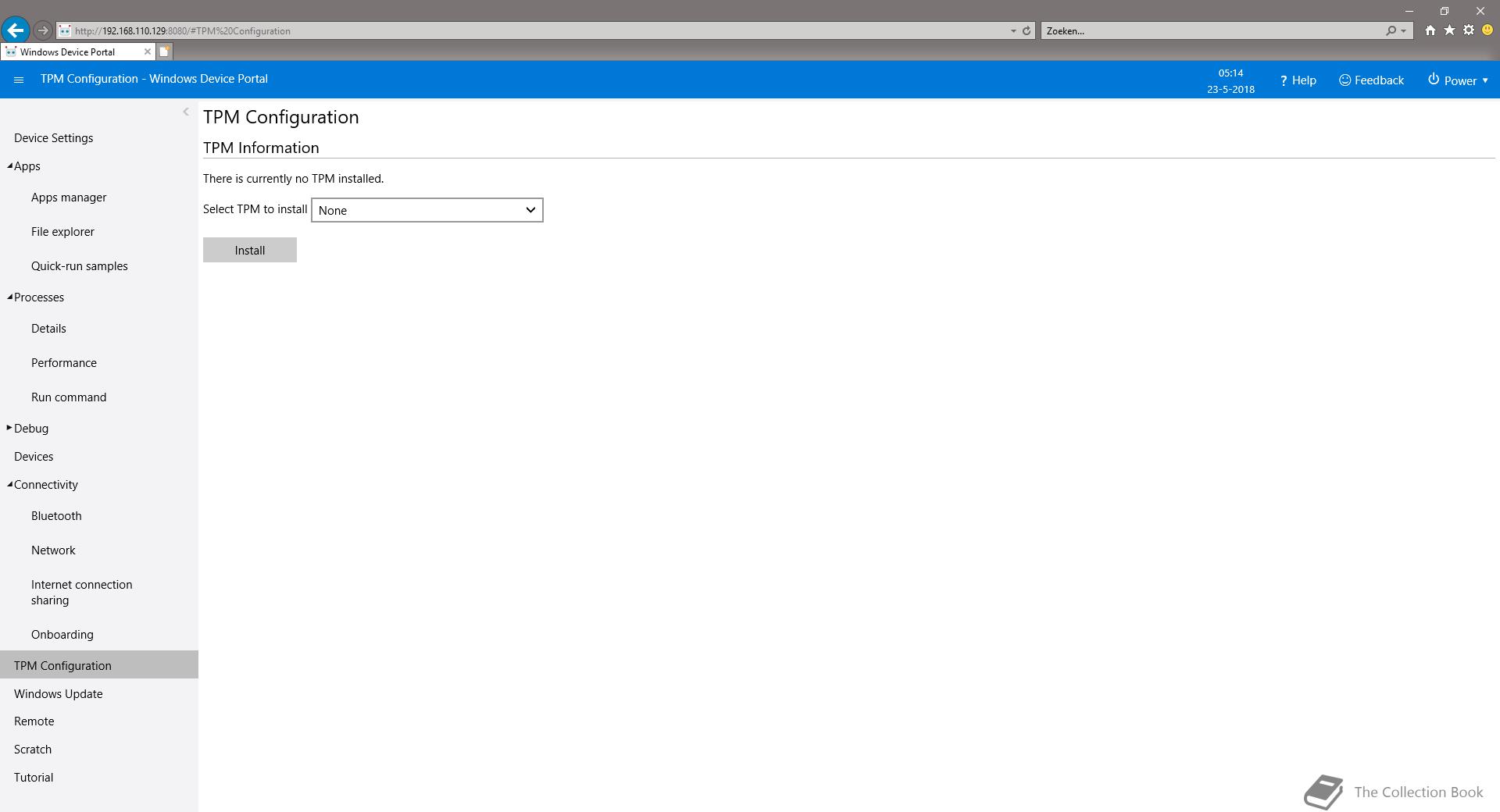Open the Select TPM to install dropdown
This screenshot has width=1500, height=812.
[x=427, y=210]
